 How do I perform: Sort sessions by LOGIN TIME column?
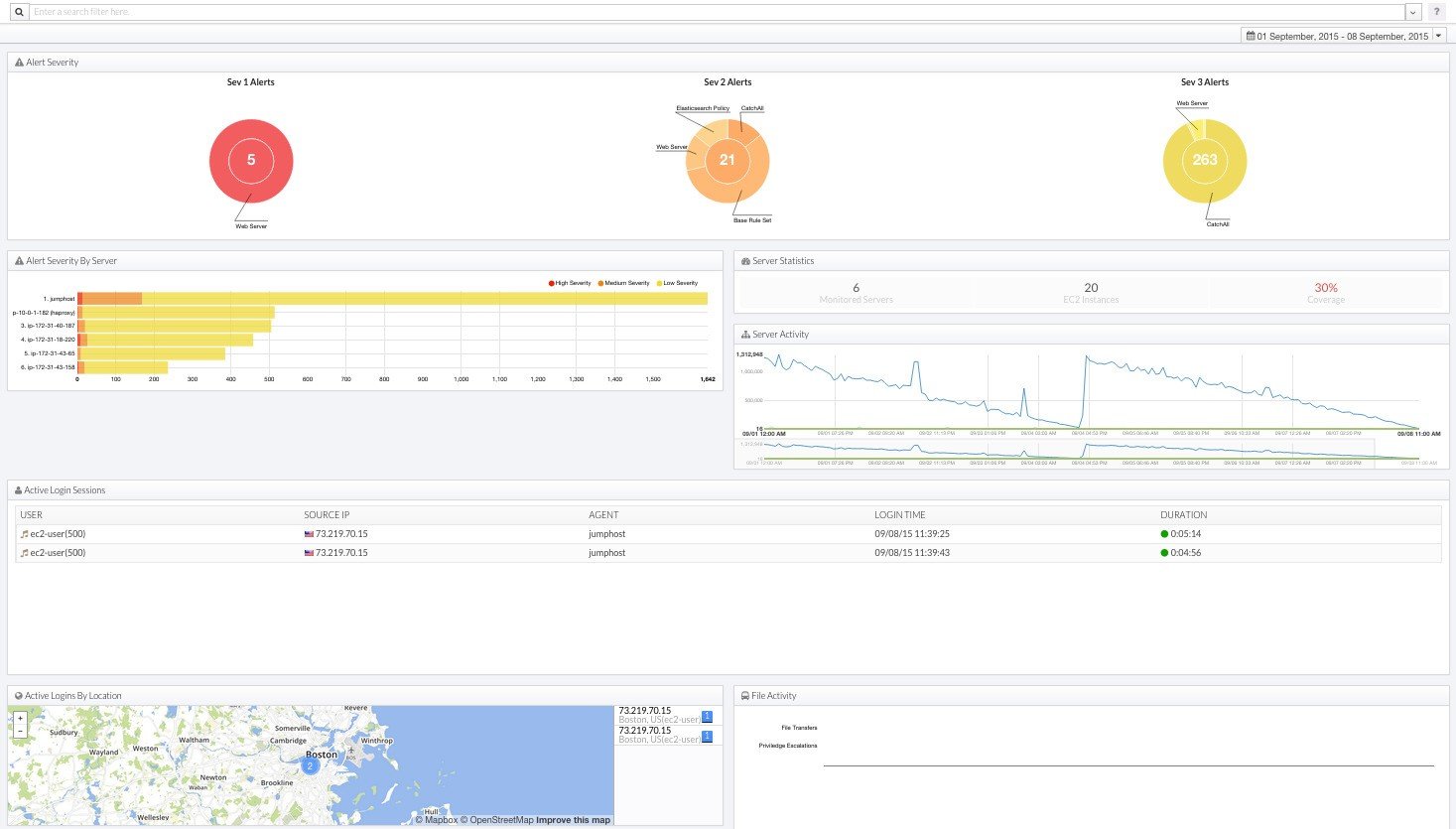pos(899,515)
